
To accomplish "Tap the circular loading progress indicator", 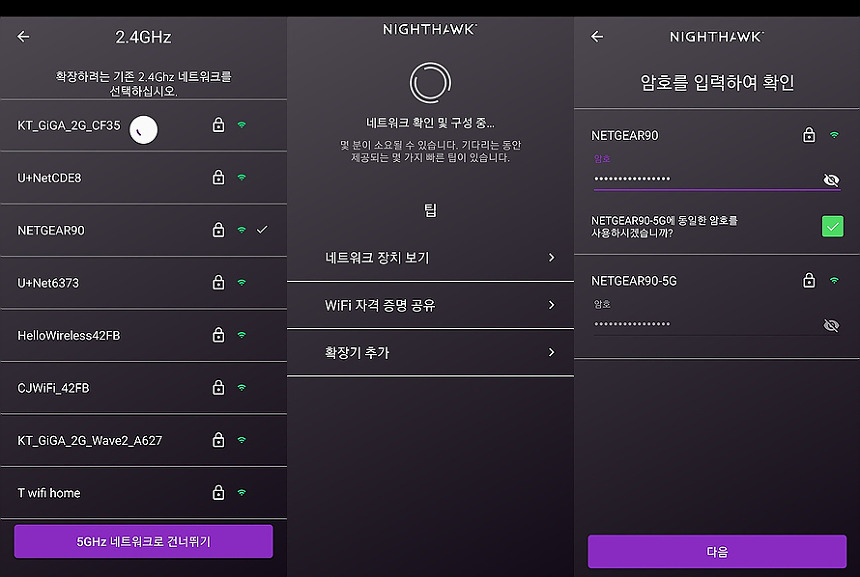I will [x=431, y=83].
